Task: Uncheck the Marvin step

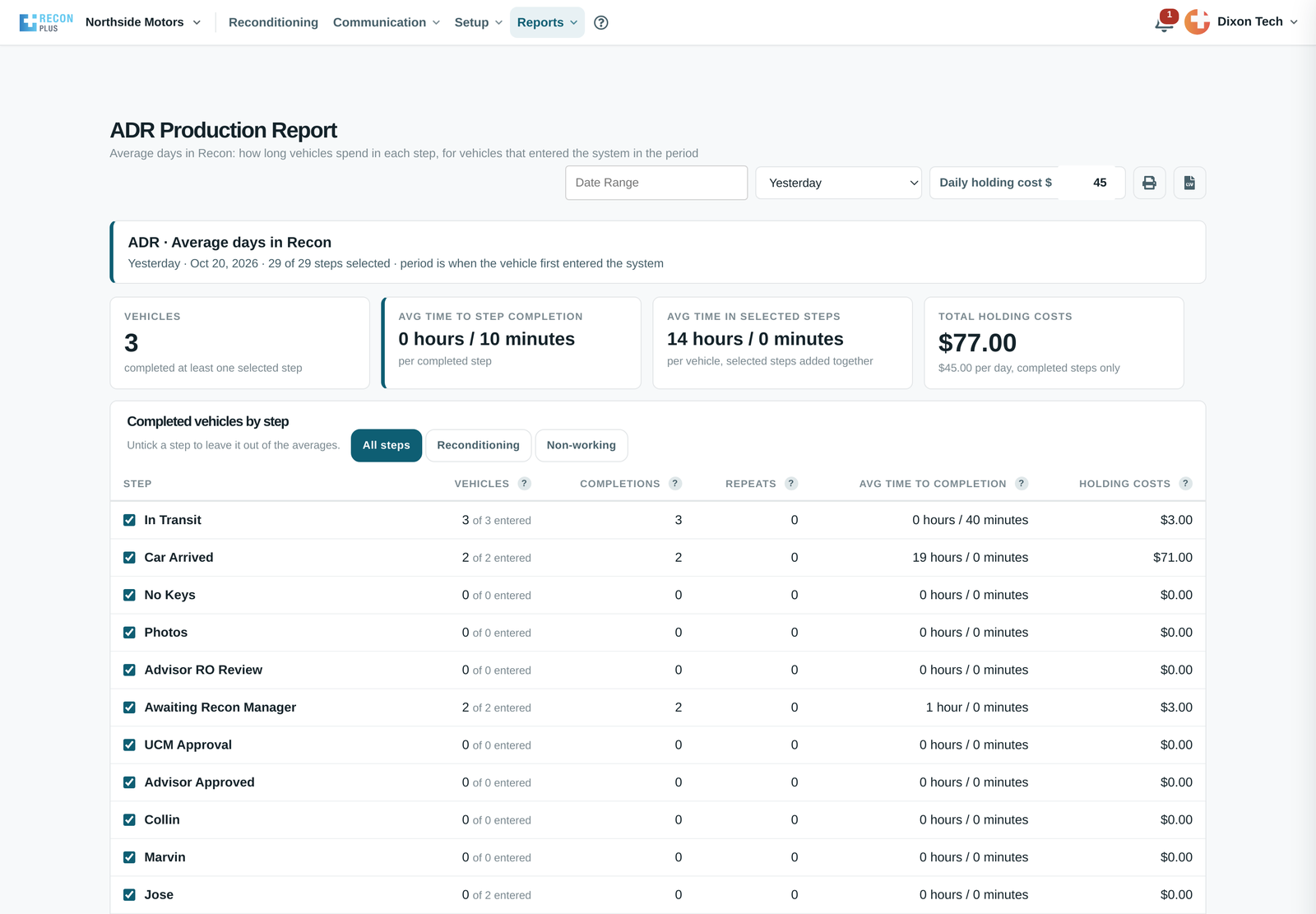Action: pos(129,857)
